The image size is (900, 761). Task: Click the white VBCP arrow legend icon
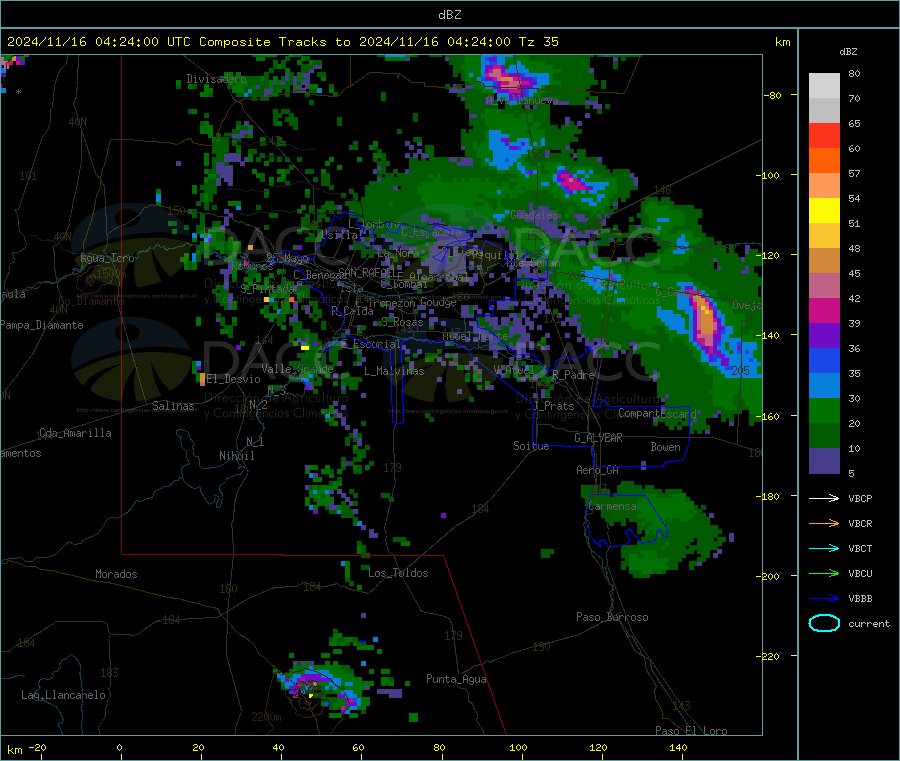824,498
